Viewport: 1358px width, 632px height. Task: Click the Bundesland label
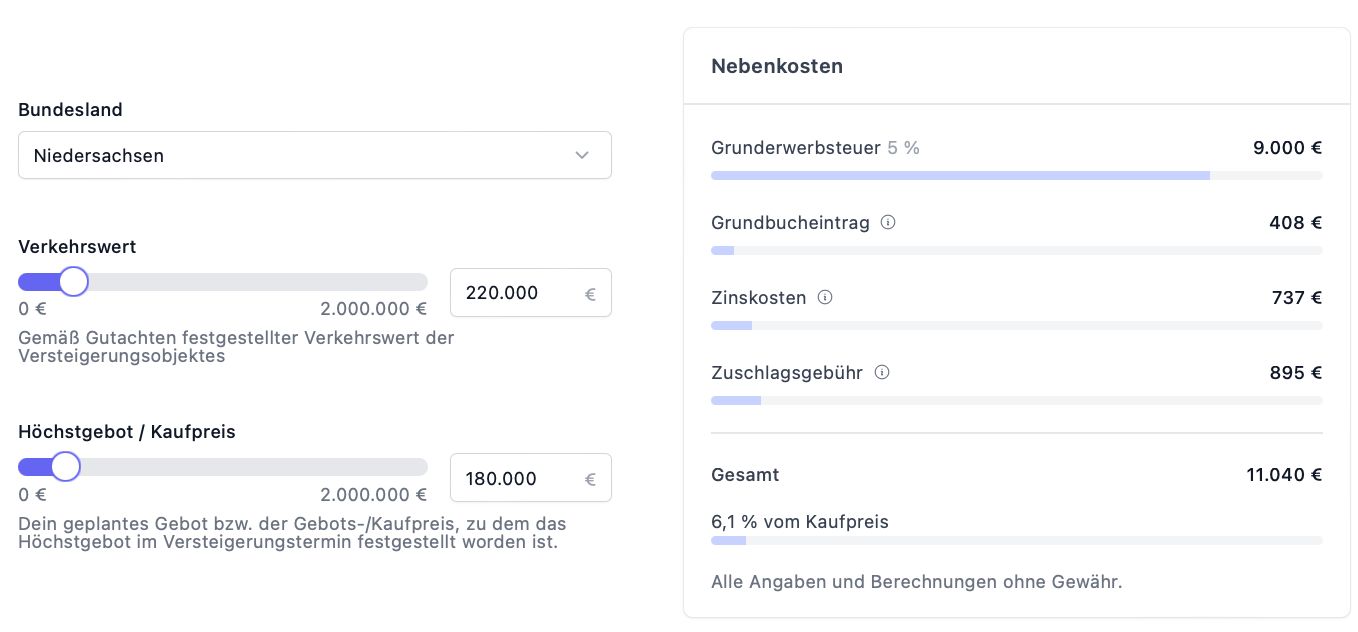point(70,110)
